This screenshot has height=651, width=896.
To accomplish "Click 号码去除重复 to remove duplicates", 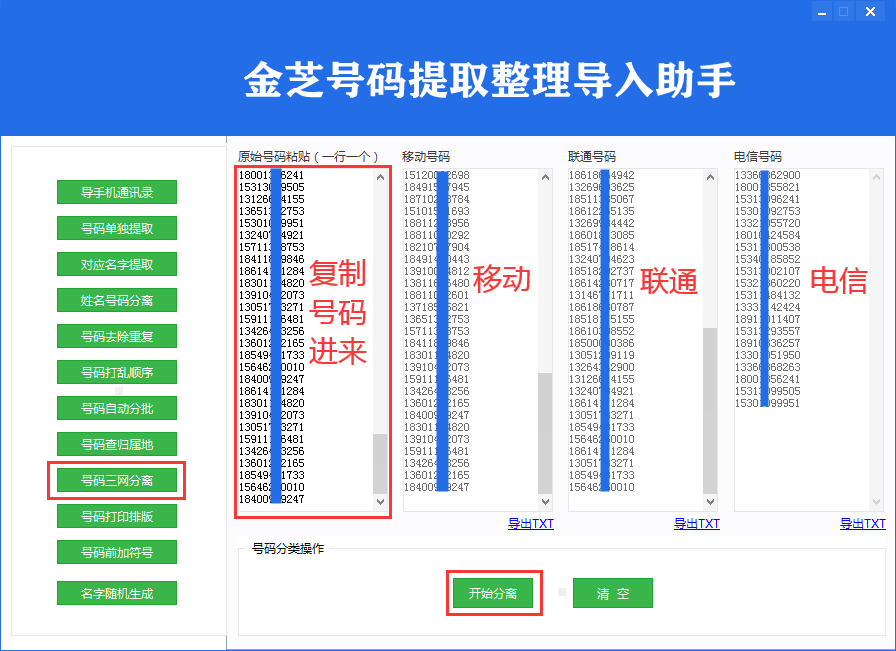I will [x=117, y=336].
